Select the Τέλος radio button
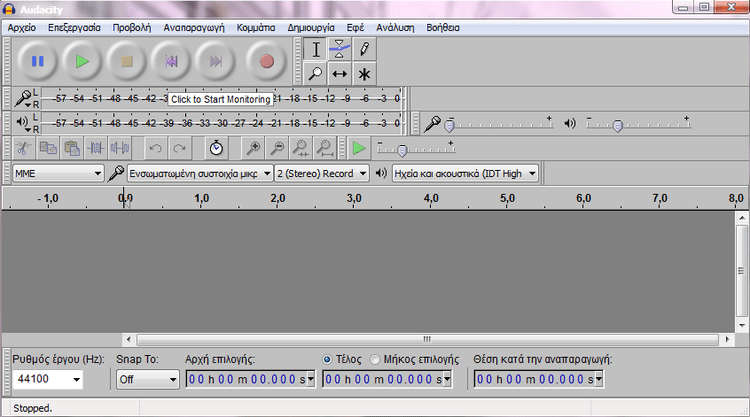 [327, 359]
